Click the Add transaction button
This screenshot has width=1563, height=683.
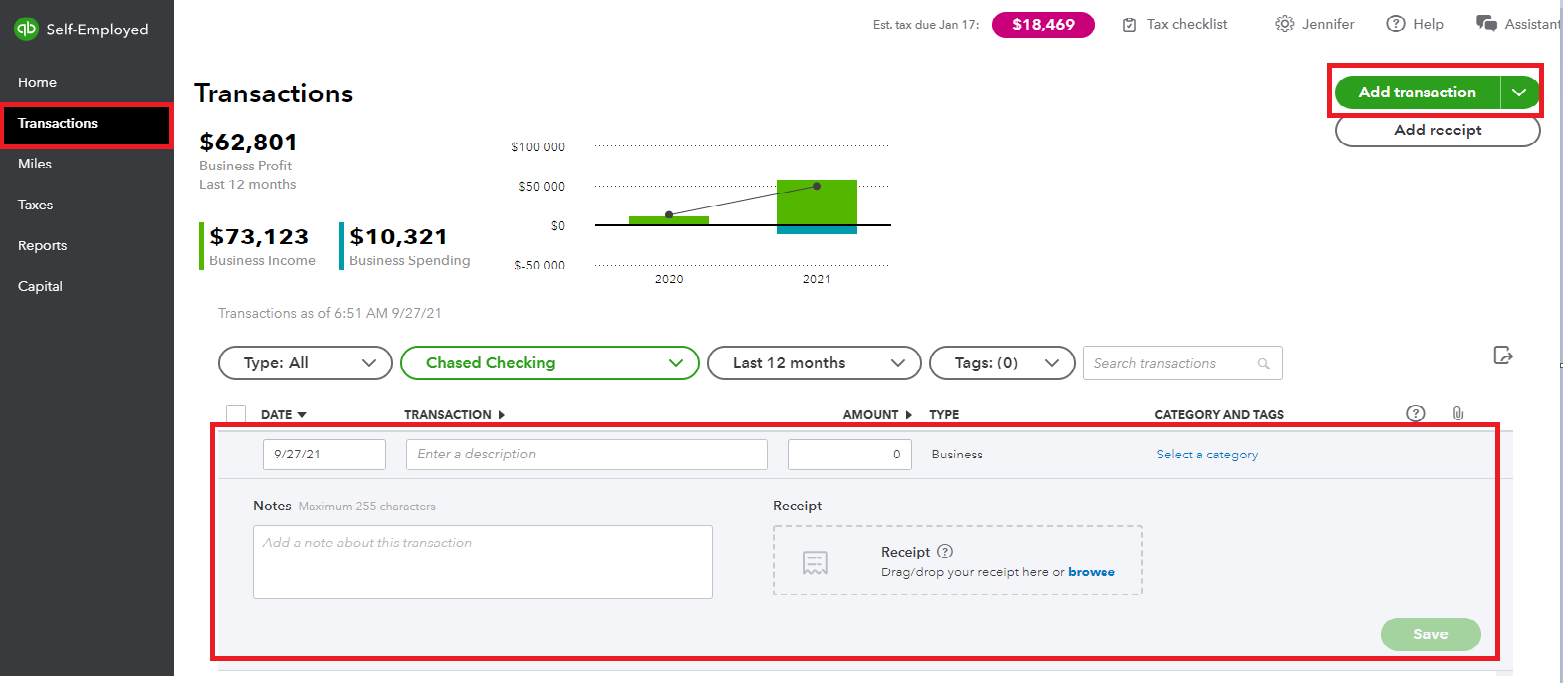point(1417,92)
